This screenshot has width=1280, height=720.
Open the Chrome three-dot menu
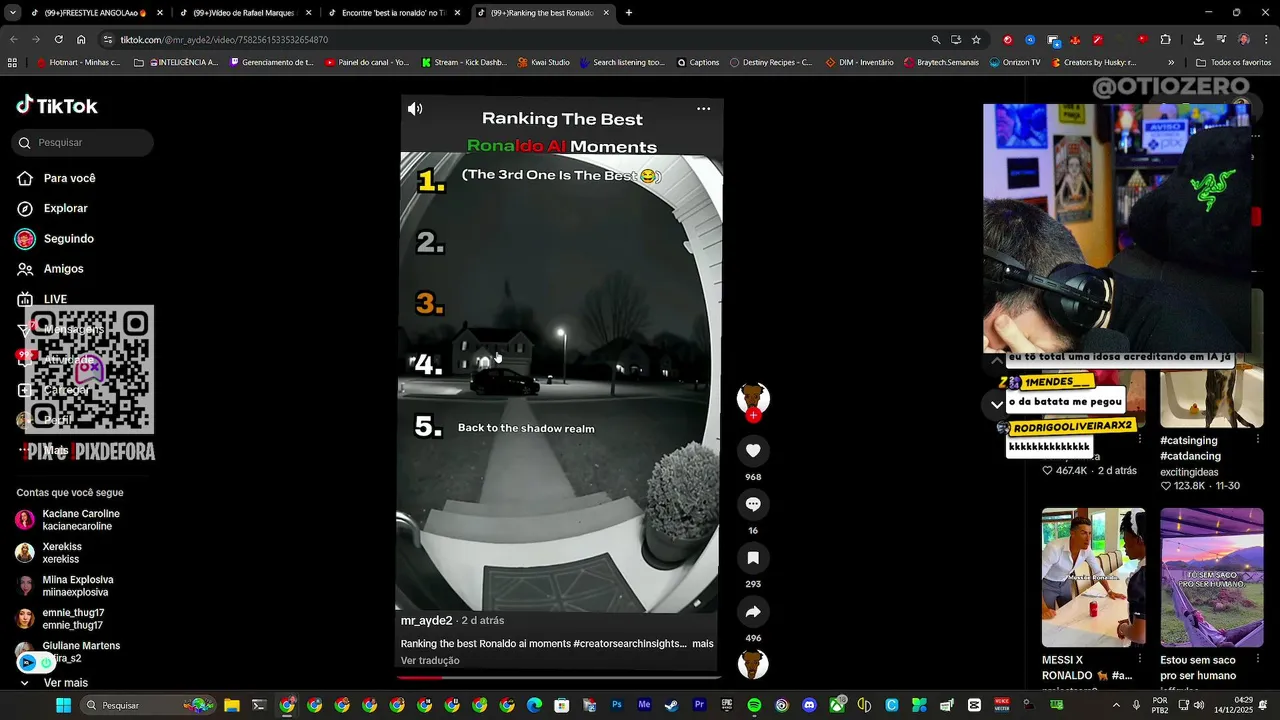(1265, 40)
